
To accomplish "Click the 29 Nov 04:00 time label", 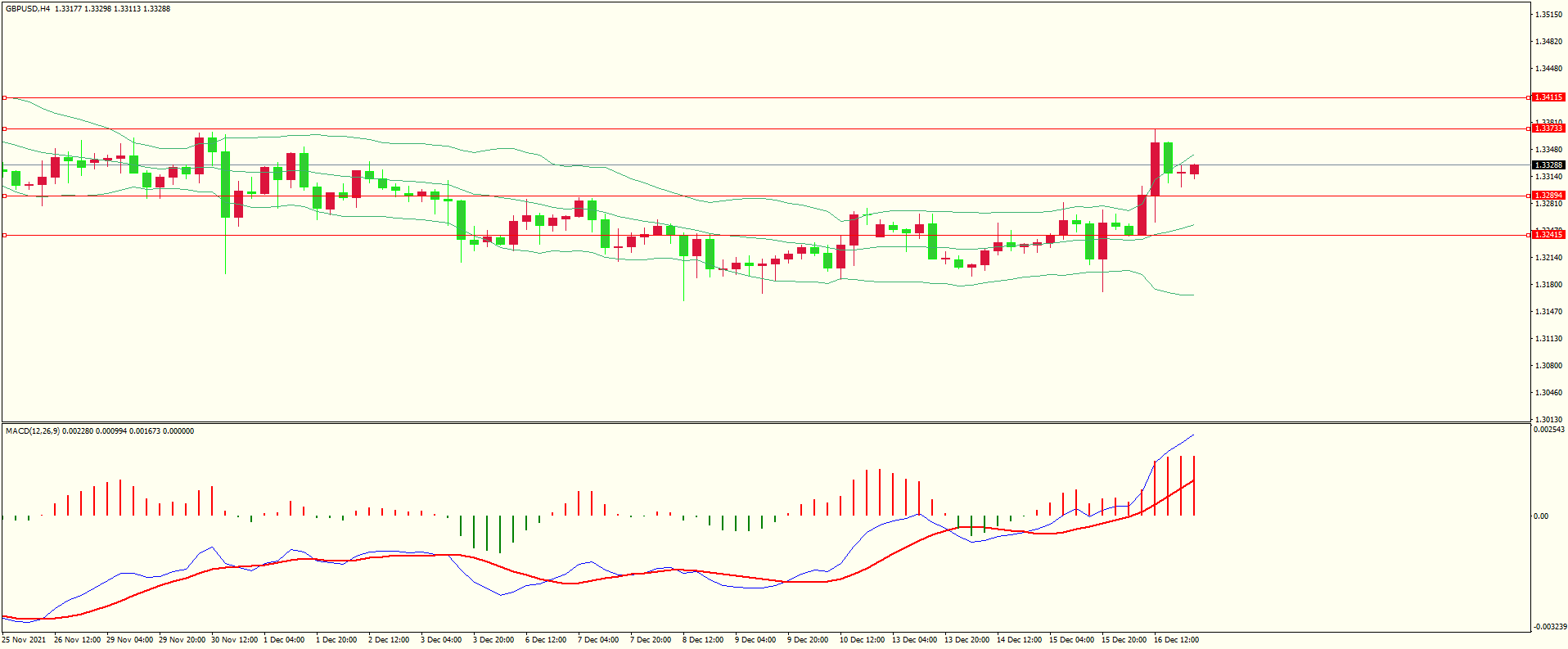I will click(129, 640).
